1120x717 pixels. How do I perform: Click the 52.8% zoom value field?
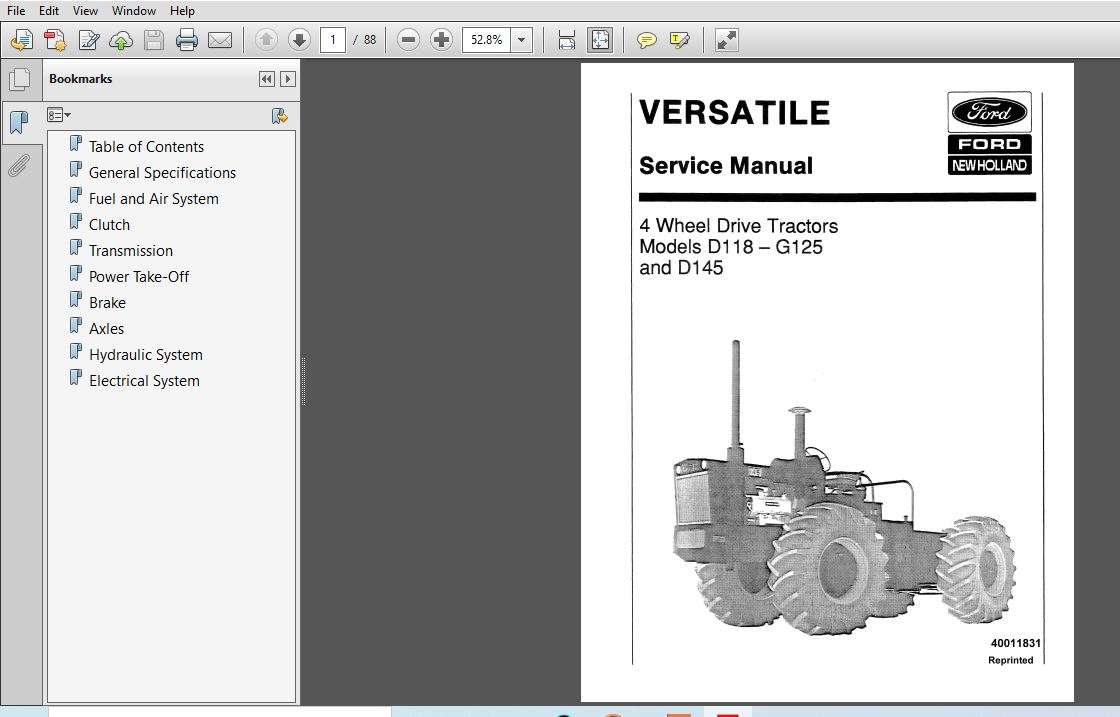pos(486,40)
